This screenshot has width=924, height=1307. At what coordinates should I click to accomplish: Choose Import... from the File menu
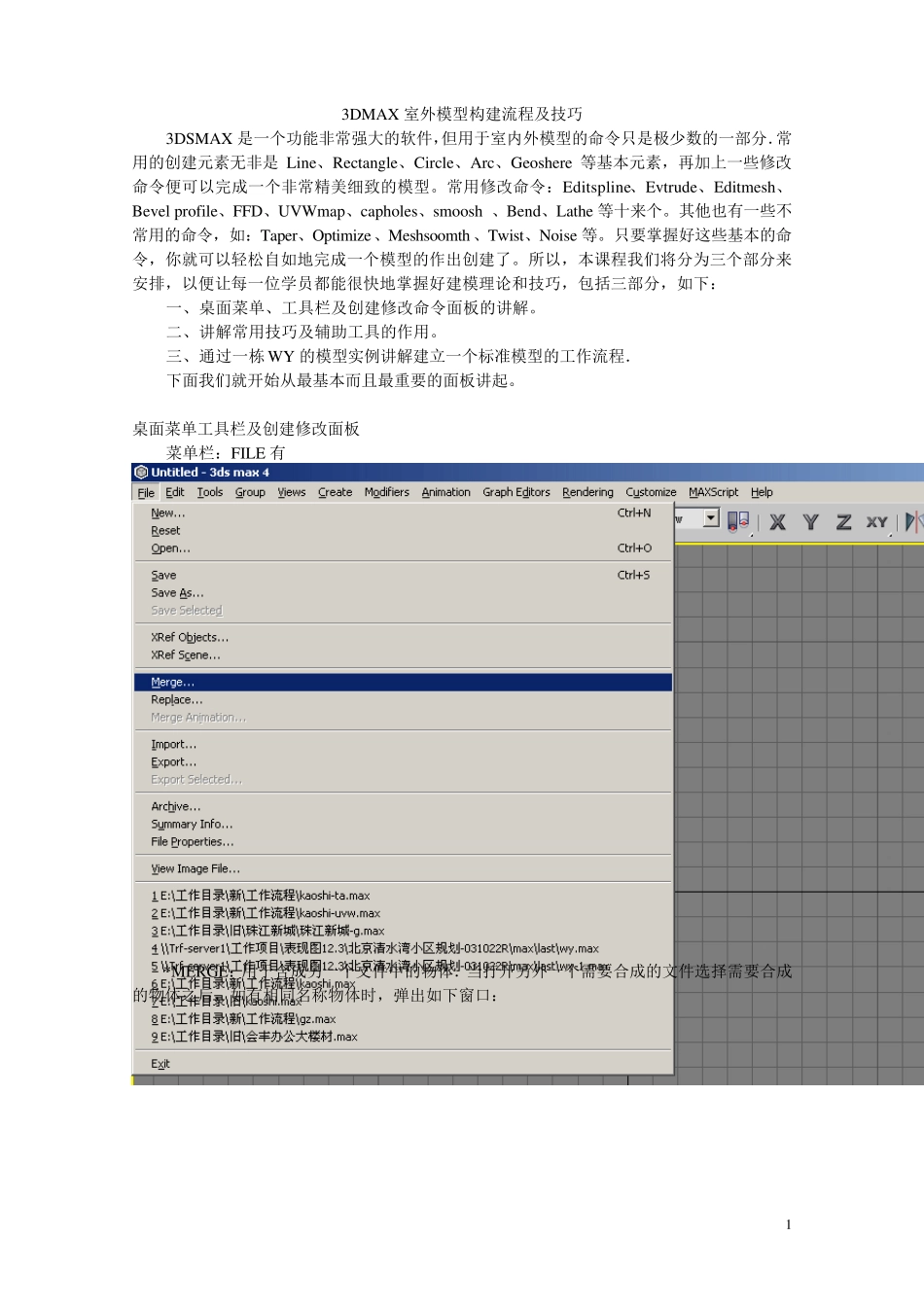click(403, 745)
